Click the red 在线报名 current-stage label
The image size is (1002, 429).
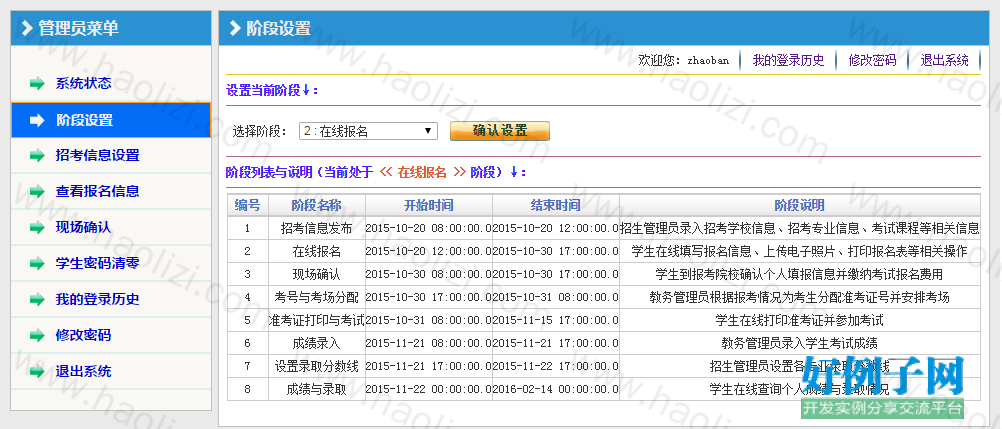422,173
